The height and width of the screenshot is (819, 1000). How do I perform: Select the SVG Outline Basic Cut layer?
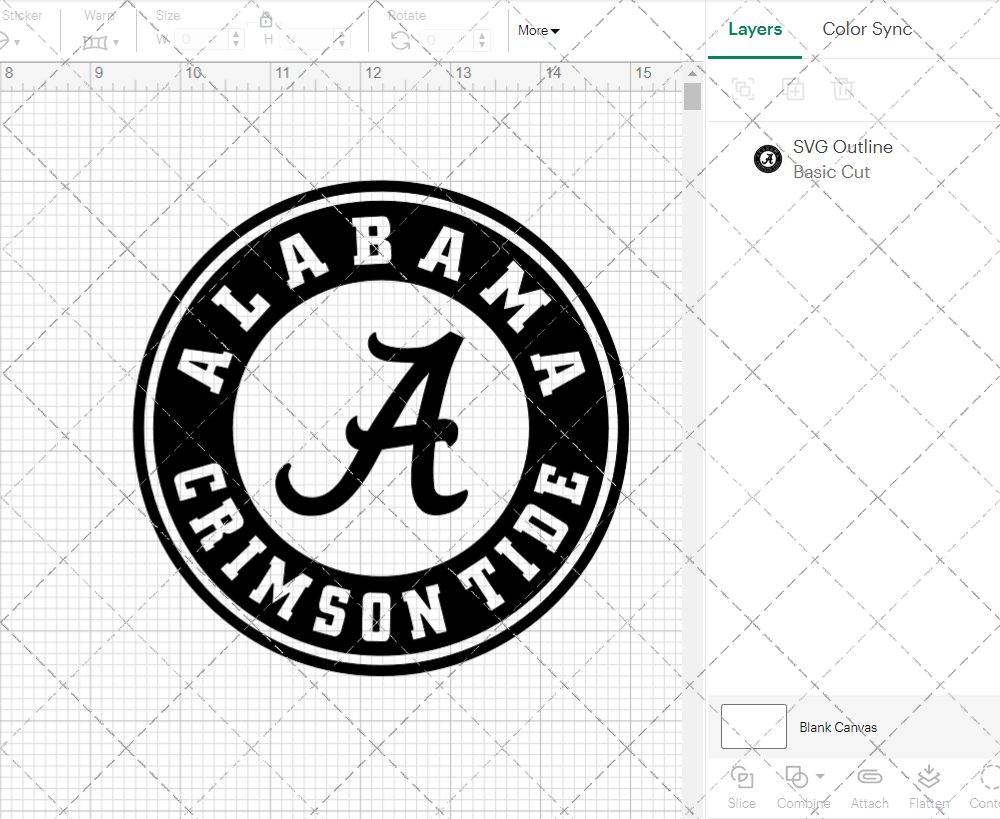pos(843,159)
